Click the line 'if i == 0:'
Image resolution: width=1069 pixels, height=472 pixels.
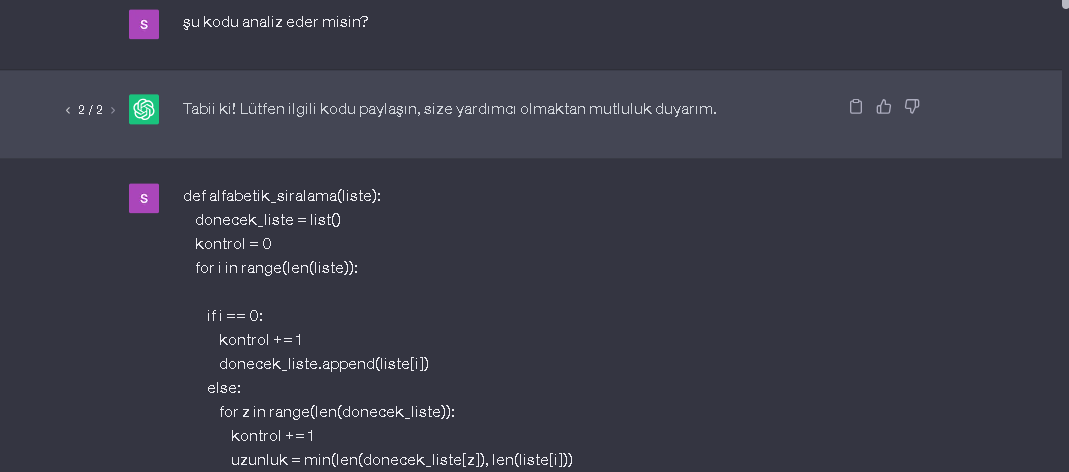coord(235,316)
